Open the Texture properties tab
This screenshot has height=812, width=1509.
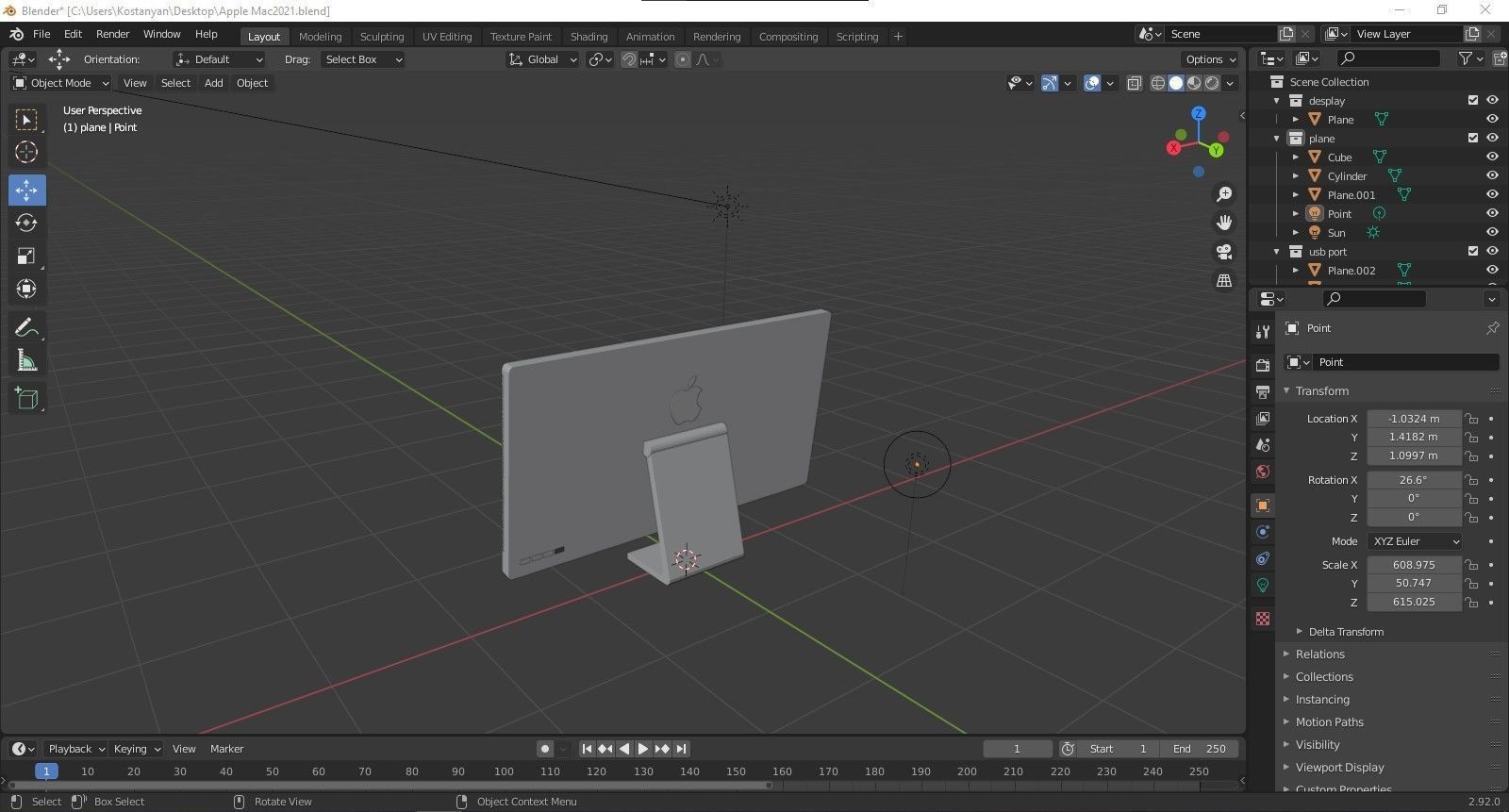[x=1263, y=619]
